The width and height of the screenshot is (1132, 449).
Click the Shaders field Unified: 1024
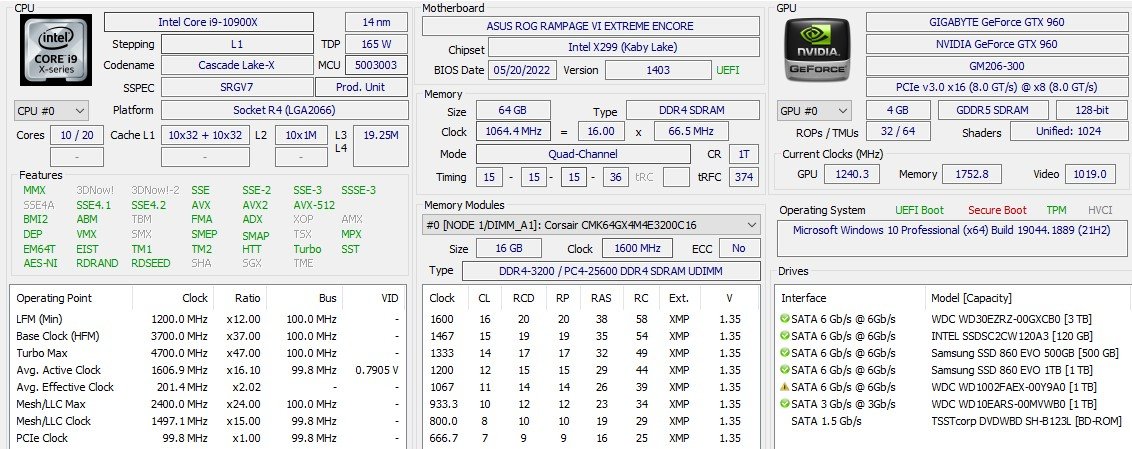(1068, 131)
